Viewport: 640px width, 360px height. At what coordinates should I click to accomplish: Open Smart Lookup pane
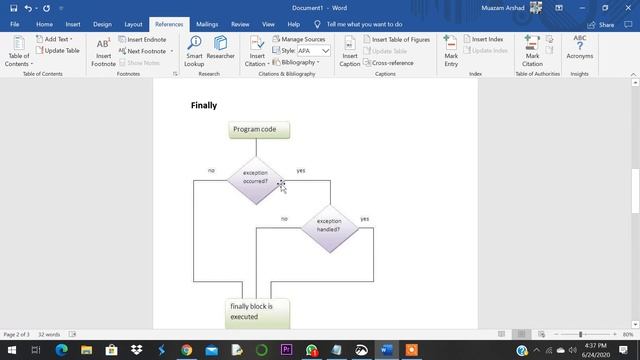(x=194, y=51)
